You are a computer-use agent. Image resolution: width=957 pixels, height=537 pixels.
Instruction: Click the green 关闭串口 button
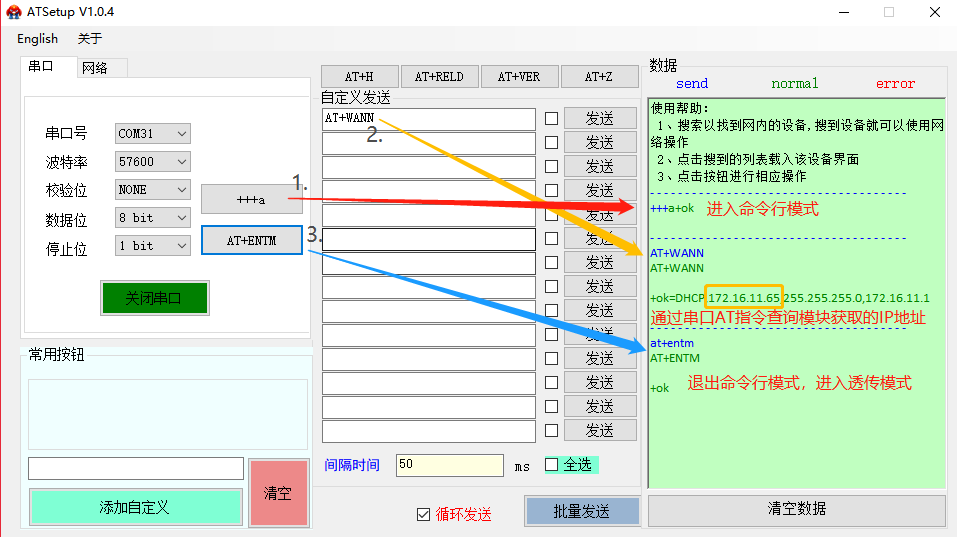click(x=153, y=298)
